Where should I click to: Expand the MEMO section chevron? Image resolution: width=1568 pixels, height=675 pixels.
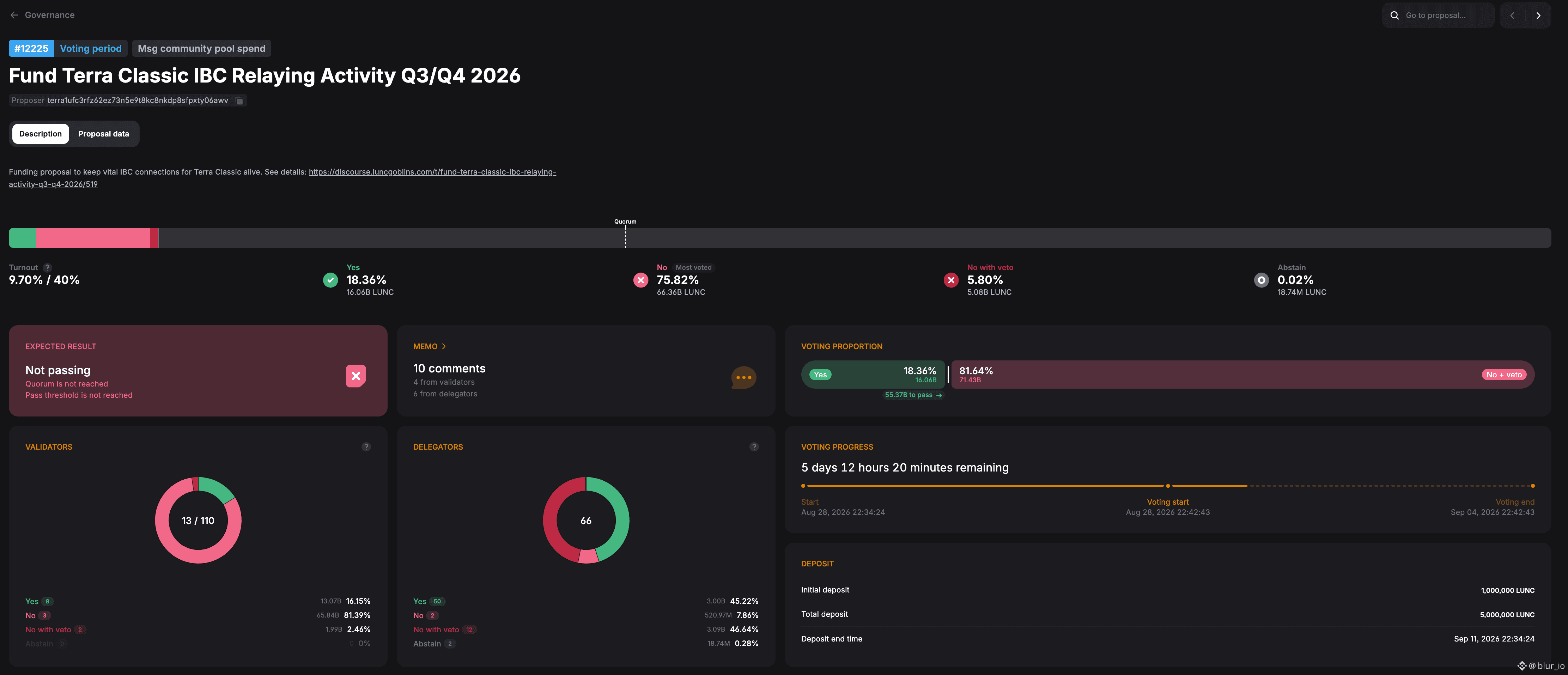(x=444, y=346)
